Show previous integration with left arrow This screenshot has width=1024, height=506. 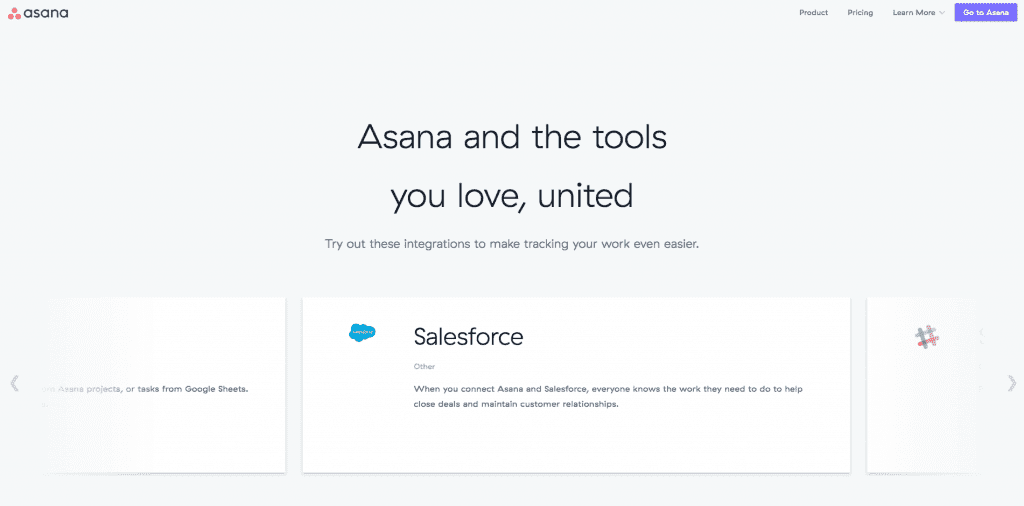coord(14,383)
